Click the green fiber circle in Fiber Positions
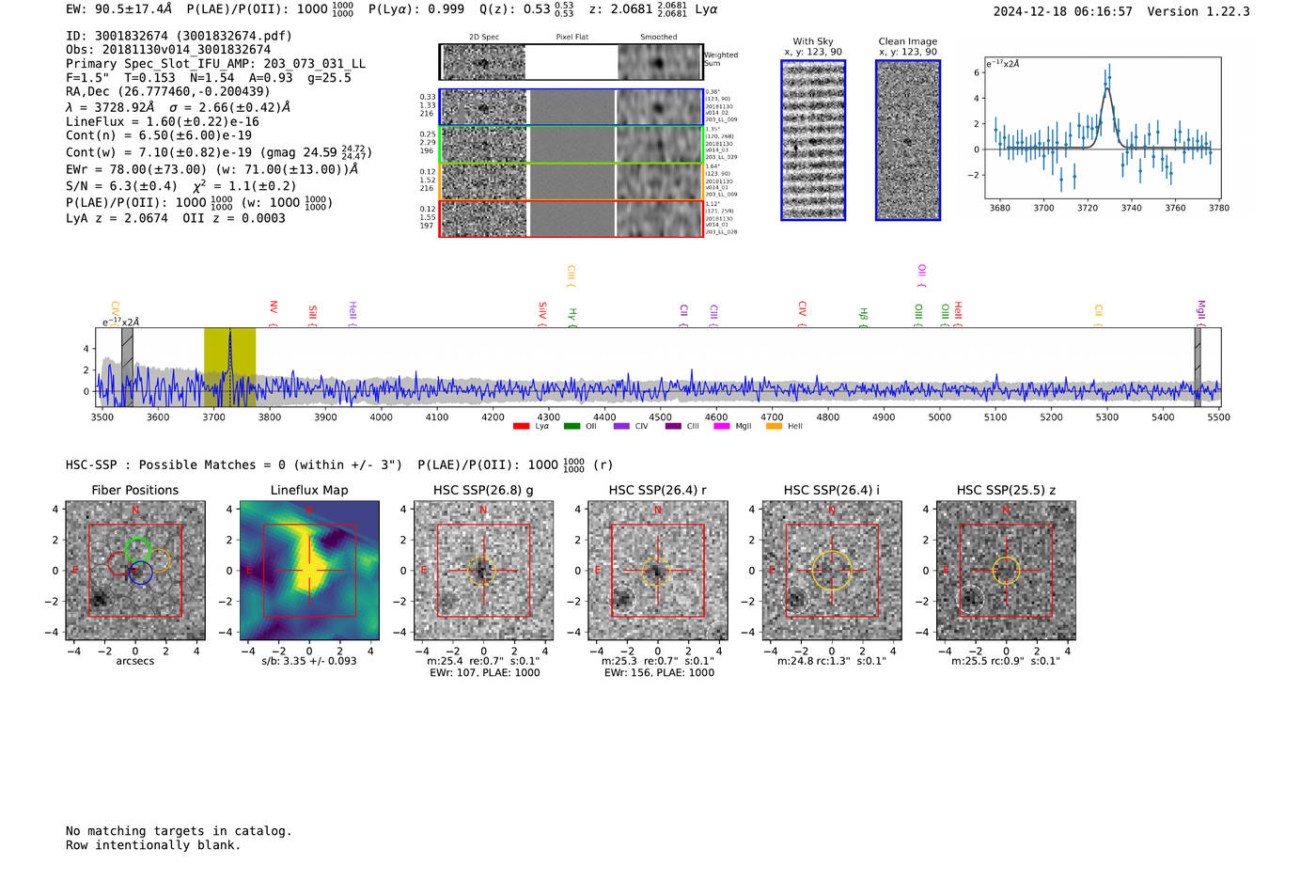The height and width of the screenshot is (896, 1316). click(x=138, y=549)
